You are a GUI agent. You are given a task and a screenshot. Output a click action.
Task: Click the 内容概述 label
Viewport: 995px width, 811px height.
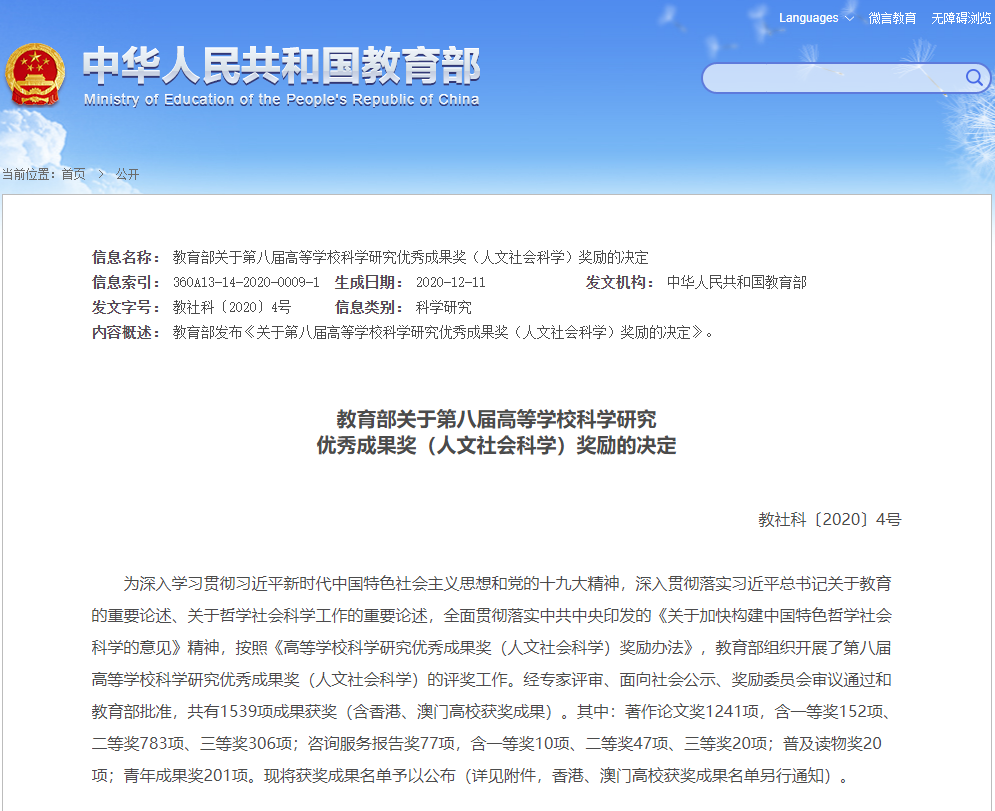pos(126,332)
